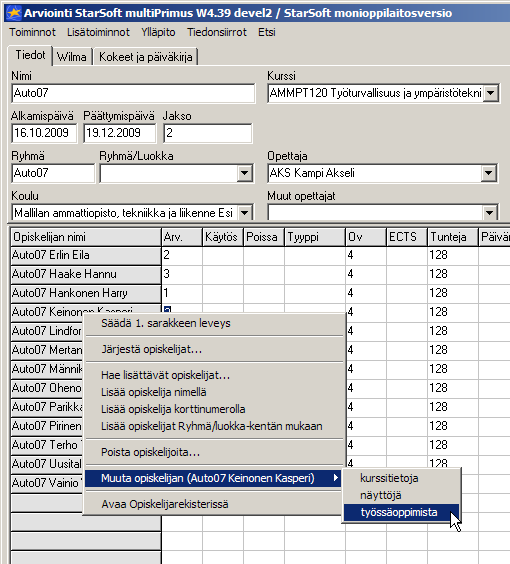
Task: Switch to Kokeet ja päiväkirja tab
Action: pos(146,57)
